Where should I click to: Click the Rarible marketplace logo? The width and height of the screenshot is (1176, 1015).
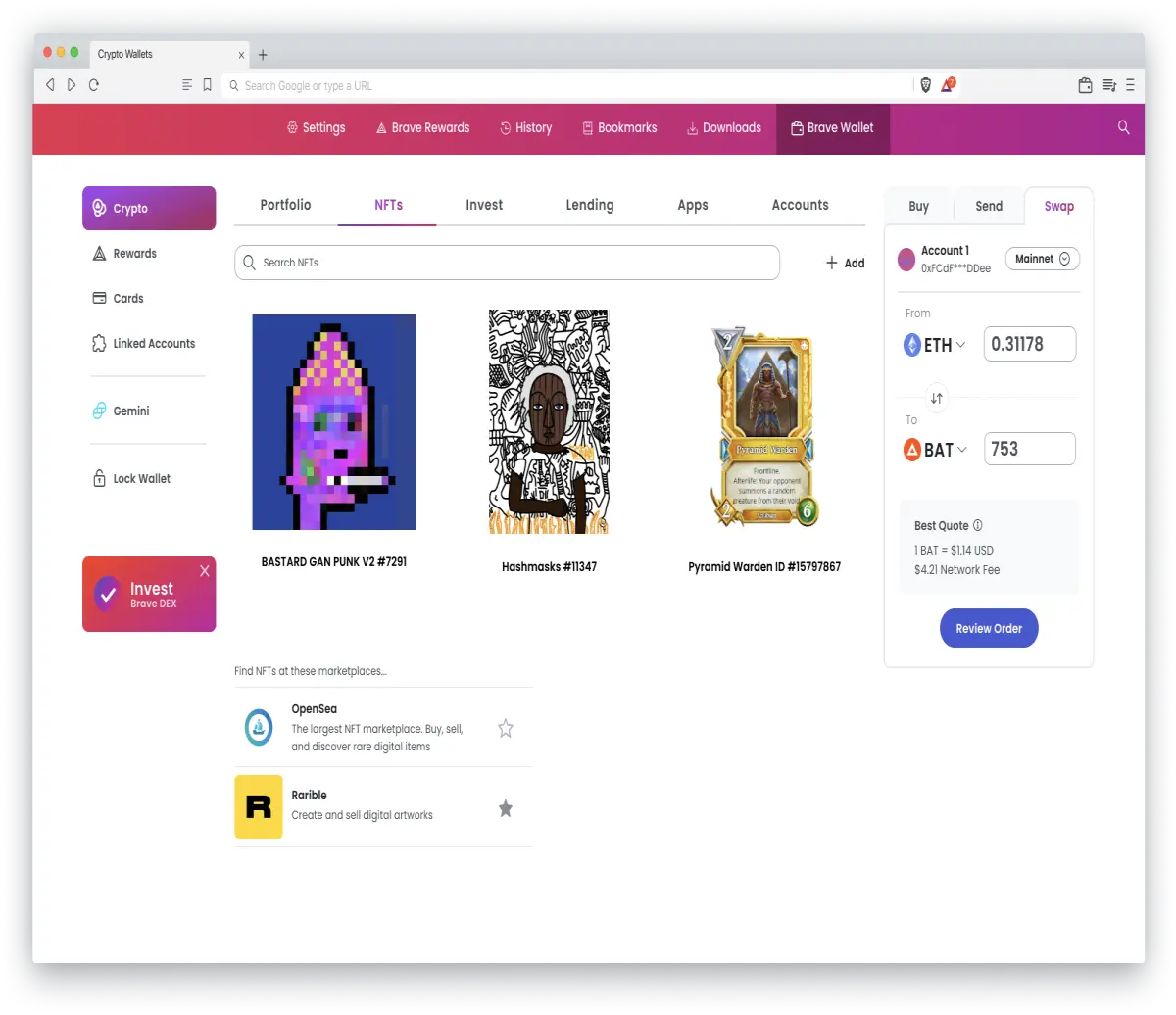(259, 807)
